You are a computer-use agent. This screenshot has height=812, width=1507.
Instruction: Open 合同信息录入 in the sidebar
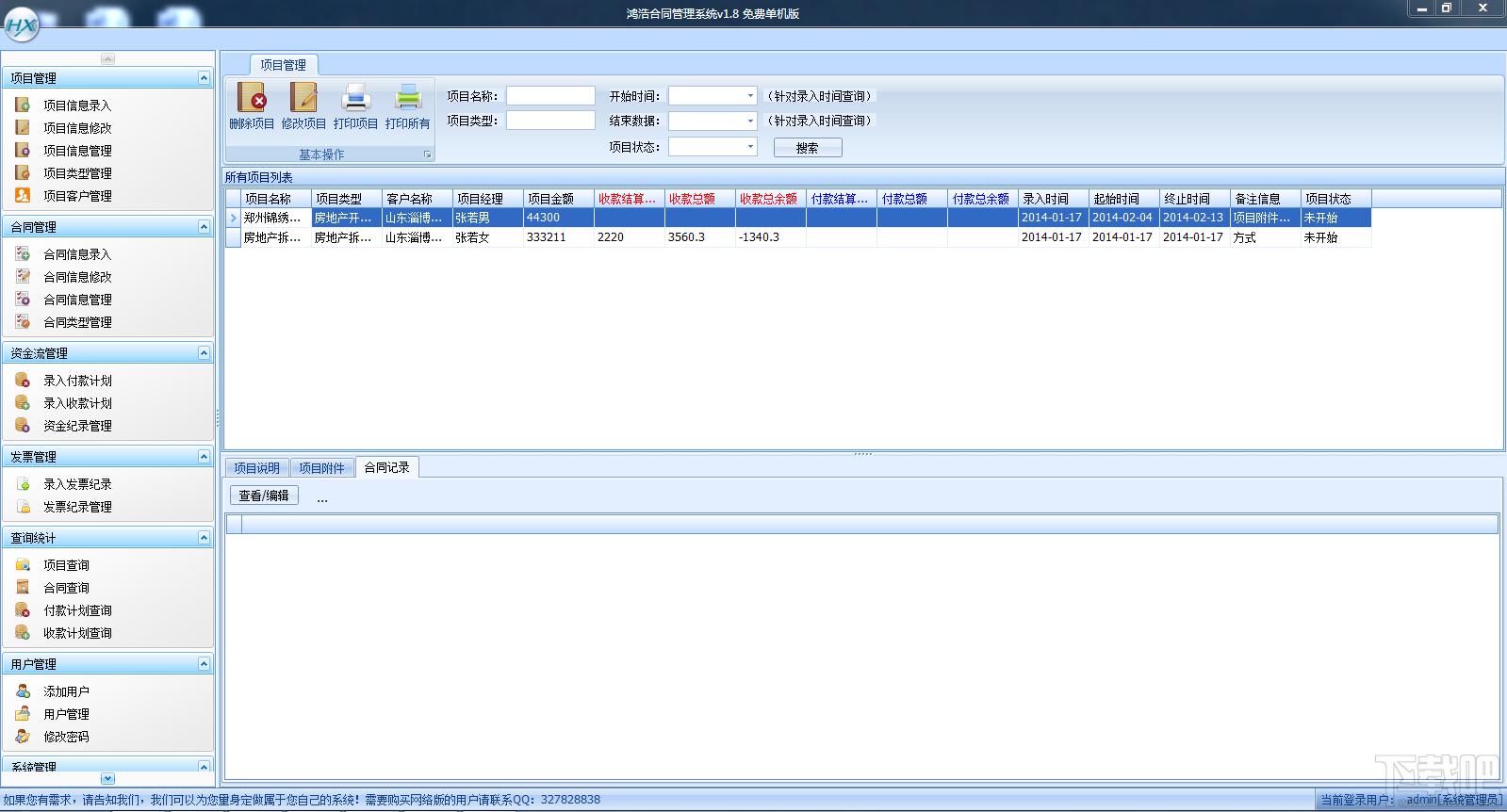pyautogui.click(x=77, y=254)
